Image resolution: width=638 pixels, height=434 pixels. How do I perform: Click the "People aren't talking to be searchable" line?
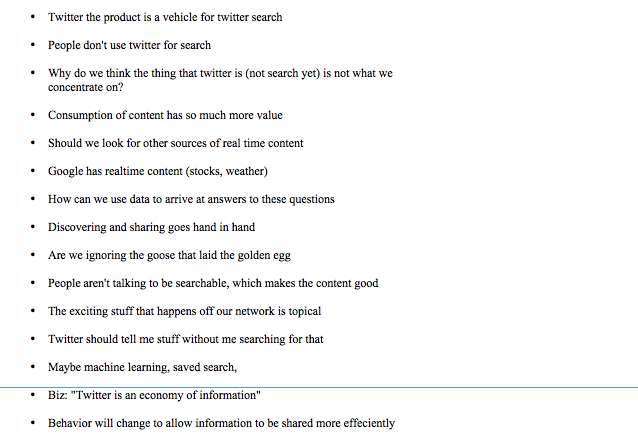(x=213, y=283)
